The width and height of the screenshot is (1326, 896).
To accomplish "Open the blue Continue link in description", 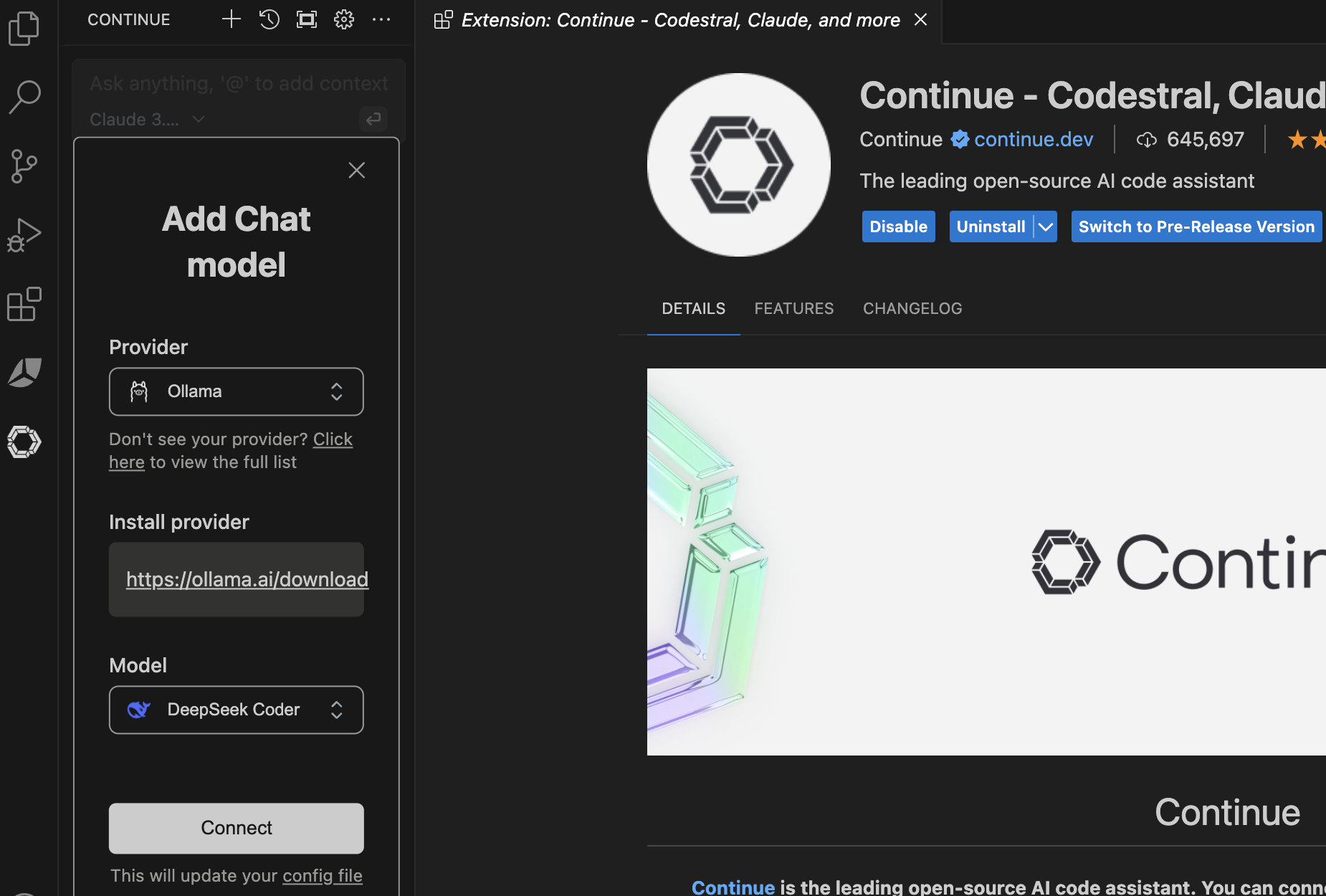I will click(x=733, y=887).
